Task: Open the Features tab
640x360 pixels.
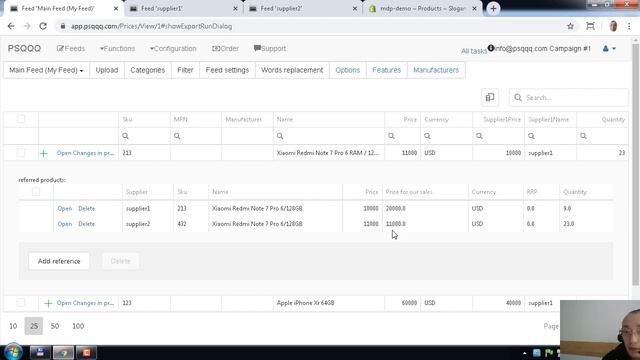Action: [x=387, y=70]
